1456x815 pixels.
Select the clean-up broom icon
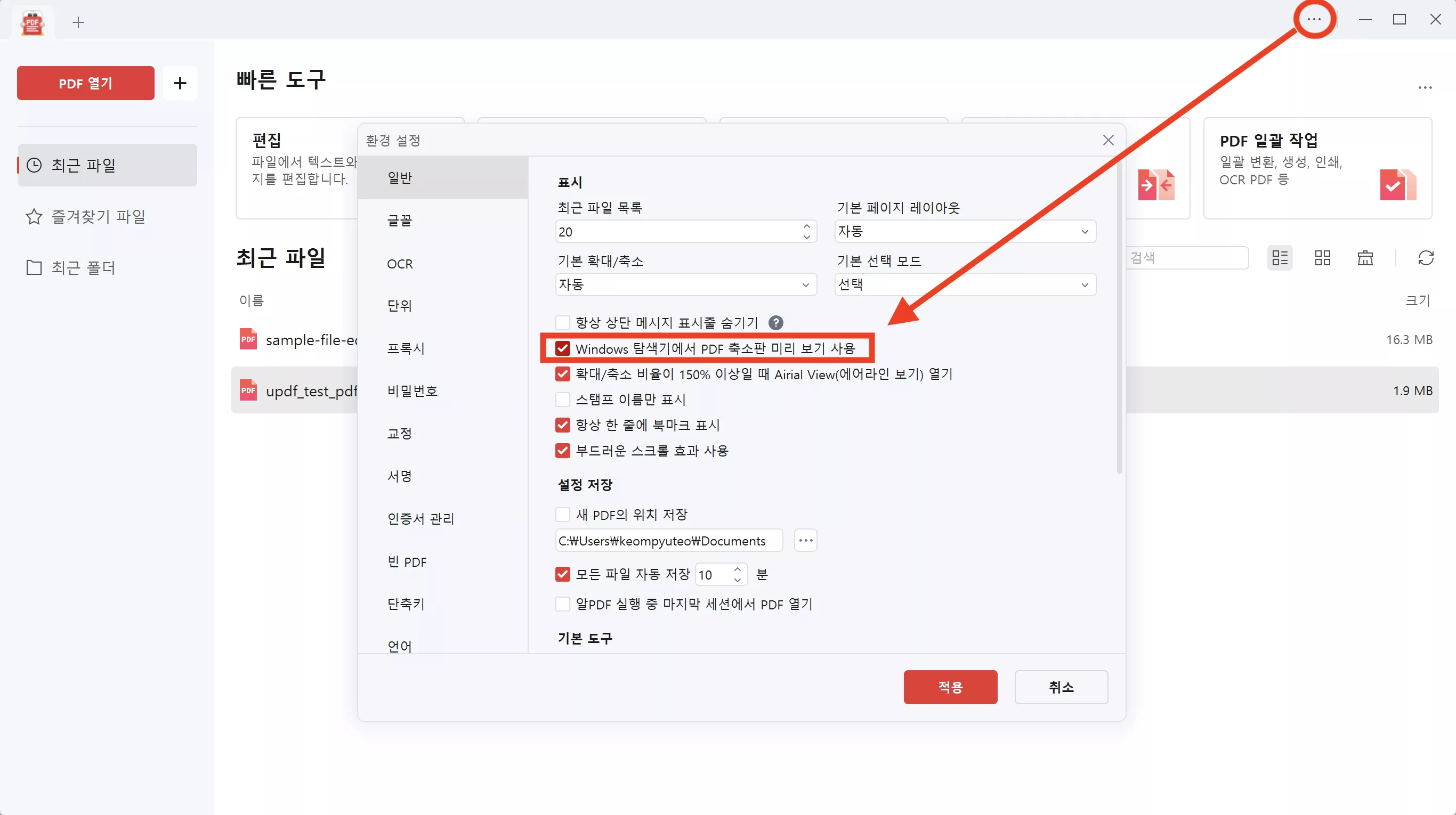1365,257
